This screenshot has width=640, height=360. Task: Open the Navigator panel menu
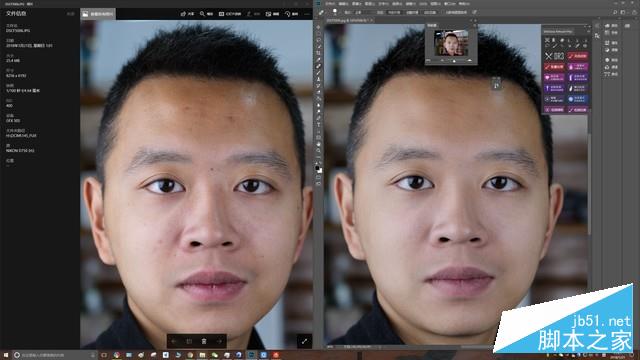coord(475,25)
